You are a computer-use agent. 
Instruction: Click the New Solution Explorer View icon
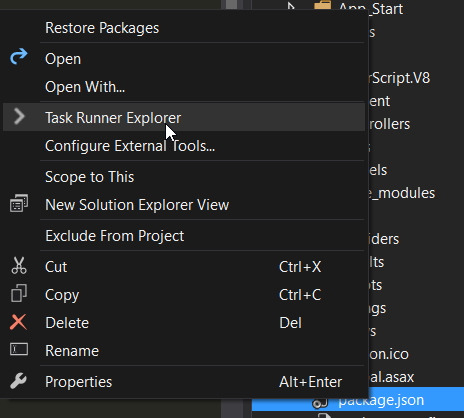(19, 203)
